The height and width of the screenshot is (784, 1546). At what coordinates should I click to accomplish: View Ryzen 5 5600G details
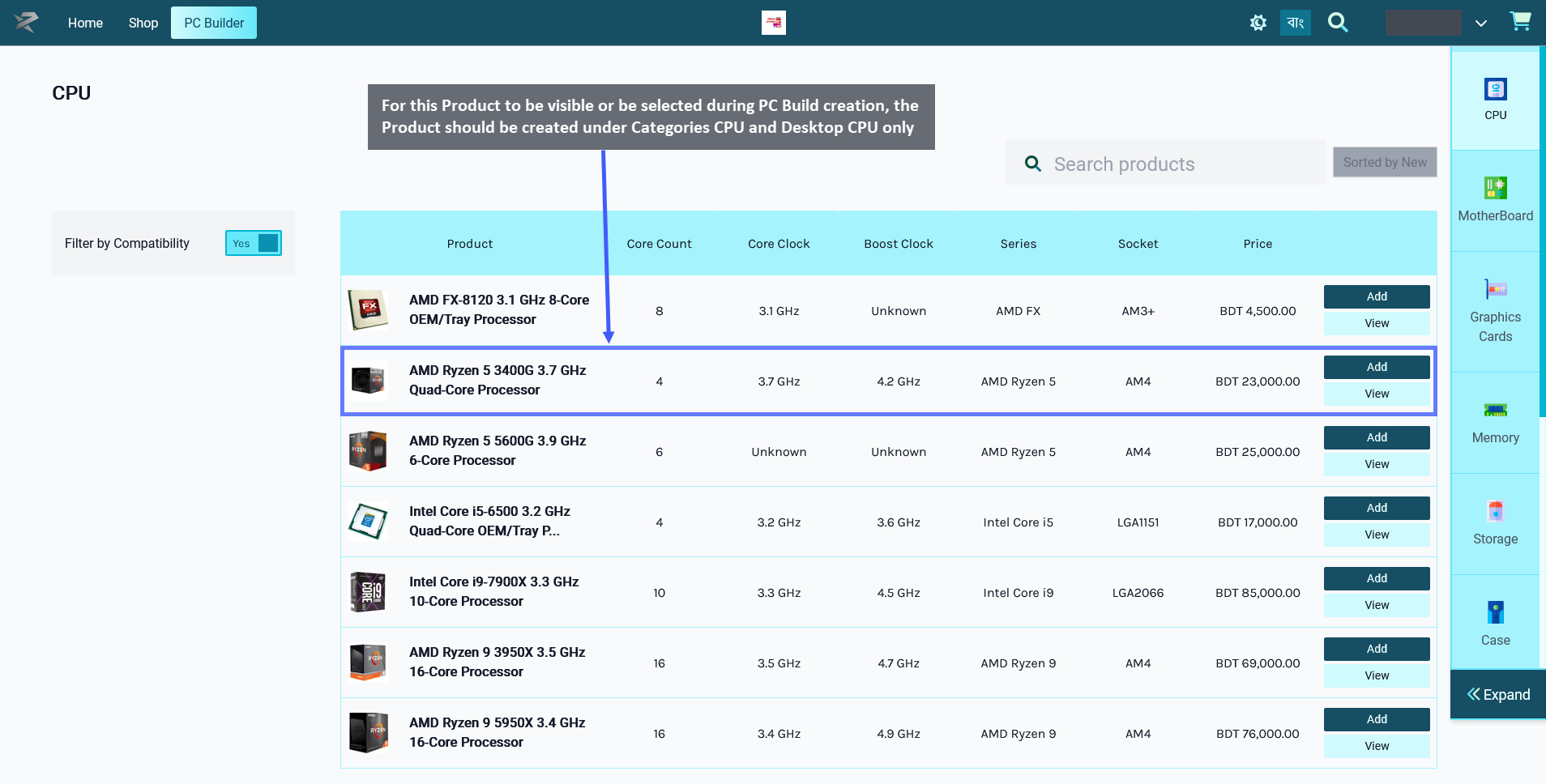click(1377, 464)
